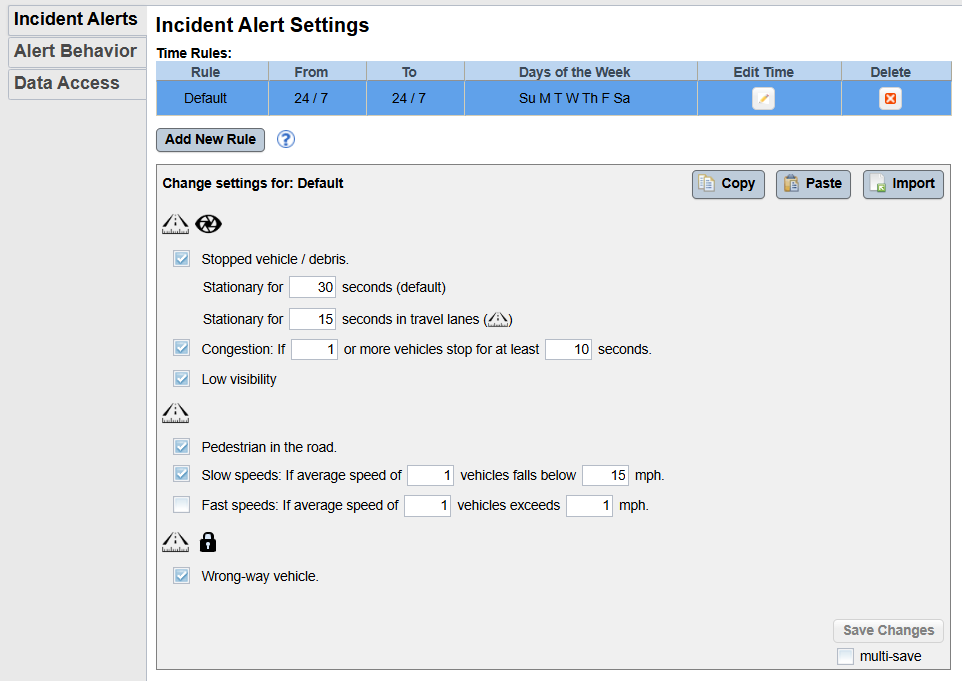The height and width of the screenshot is (681, 962).
Task: Open the Incident Alerts tab
Action: (77, 20)
